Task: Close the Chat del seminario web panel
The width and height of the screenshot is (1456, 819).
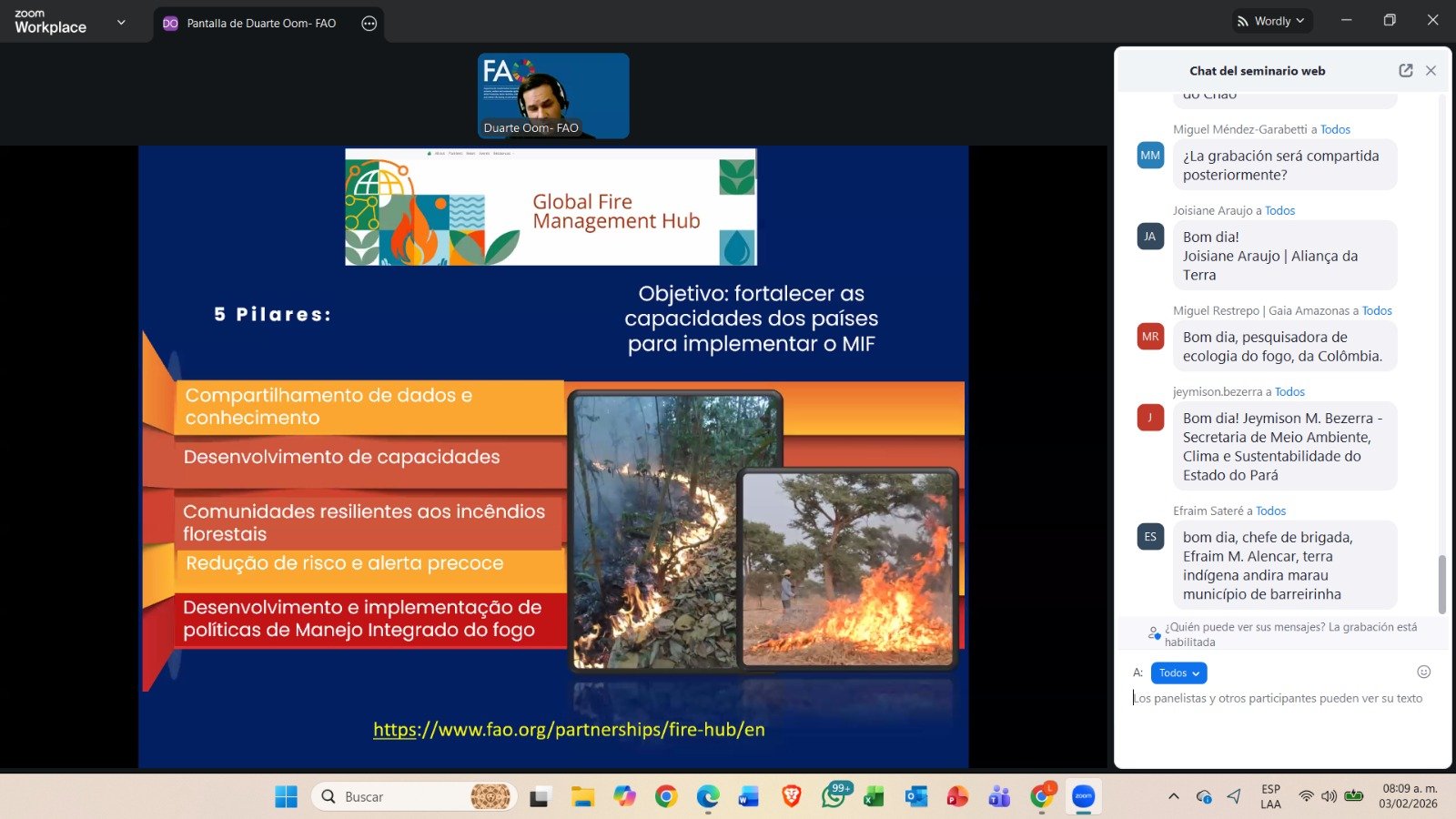Action: click(x=1431, y=71)
